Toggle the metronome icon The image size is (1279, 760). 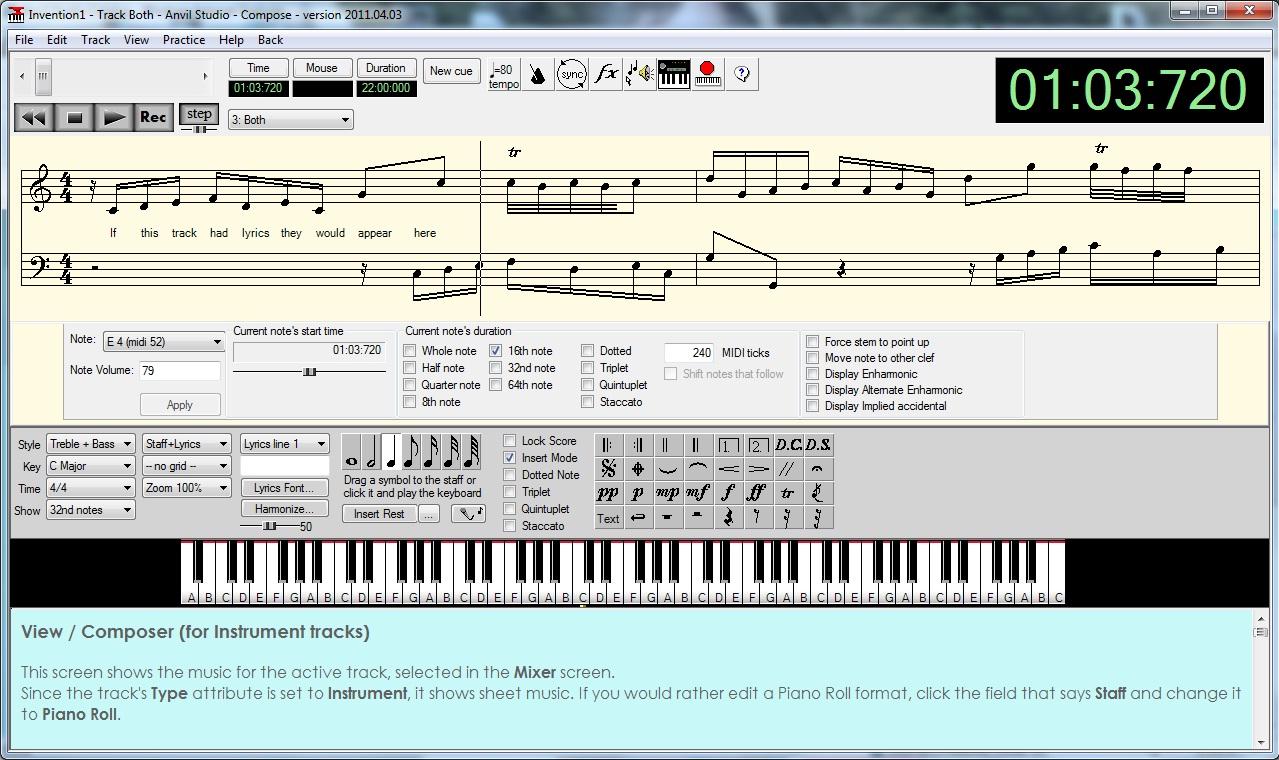[538, 74]
